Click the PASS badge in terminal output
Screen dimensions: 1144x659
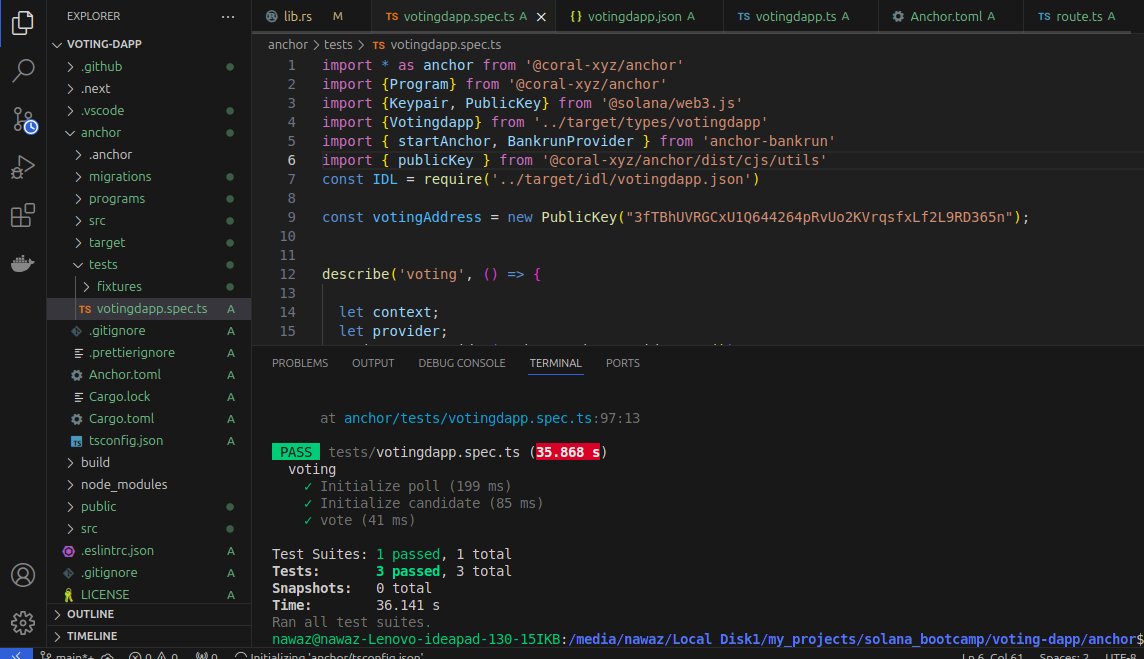295,452
